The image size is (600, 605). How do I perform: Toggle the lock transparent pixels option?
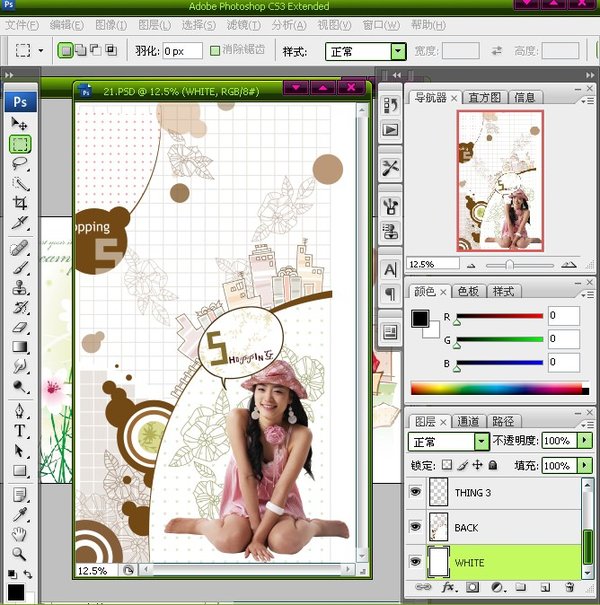point(447,466)
